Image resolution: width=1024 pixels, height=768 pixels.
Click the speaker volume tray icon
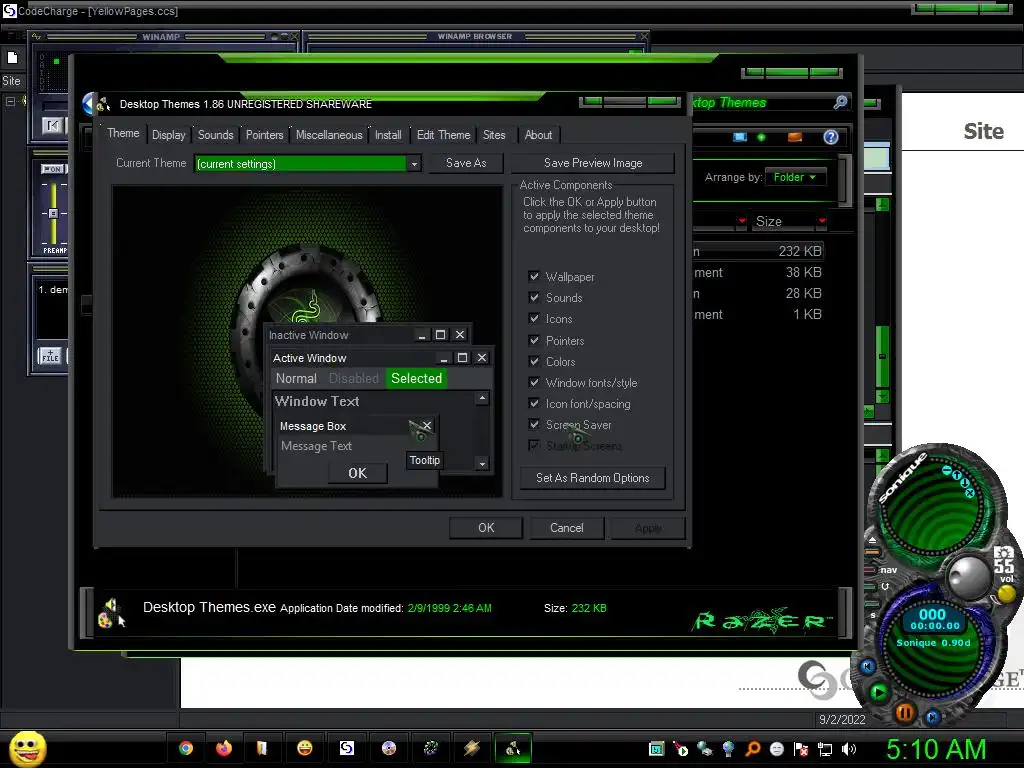pyautogui.click(x=849, y=749)
